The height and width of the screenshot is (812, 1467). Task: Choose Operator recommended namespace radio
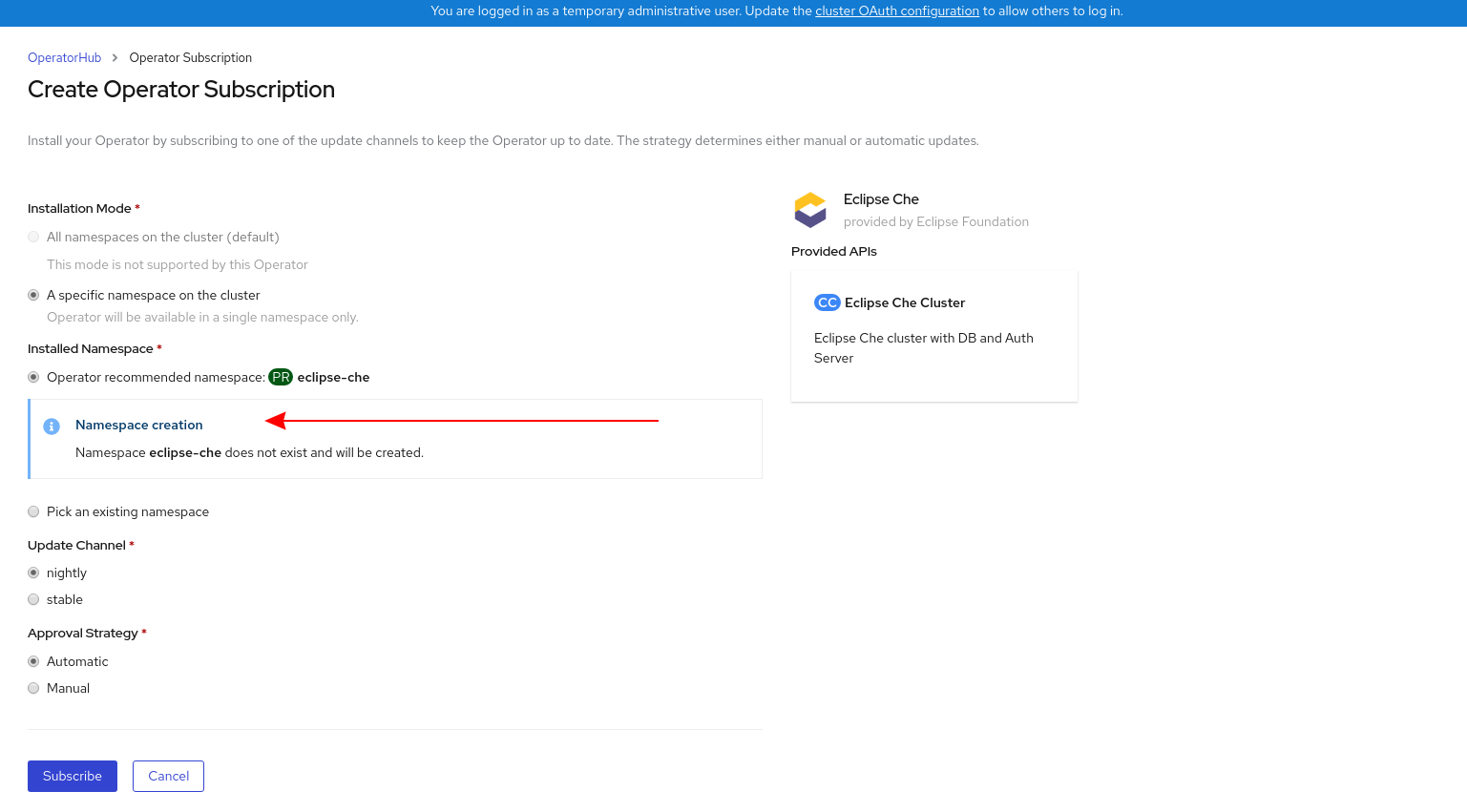33,377
